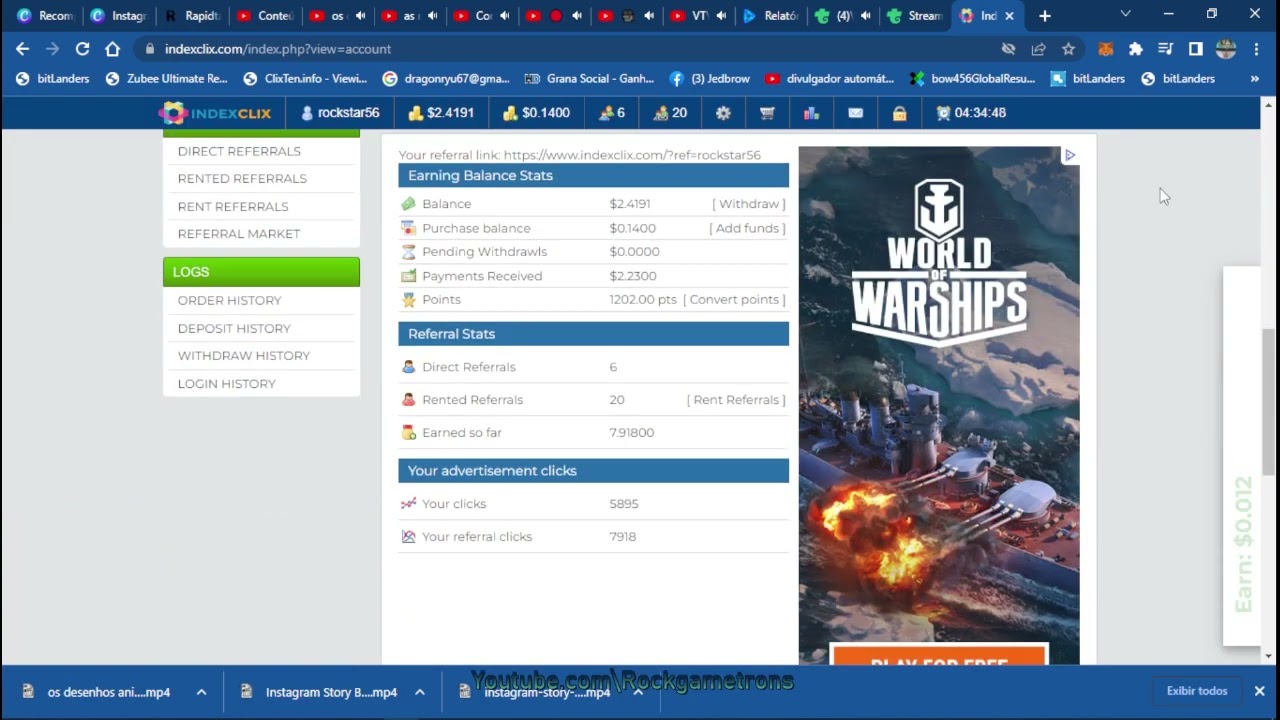Switch to the Recom browser tab

(x=45, y=16)
